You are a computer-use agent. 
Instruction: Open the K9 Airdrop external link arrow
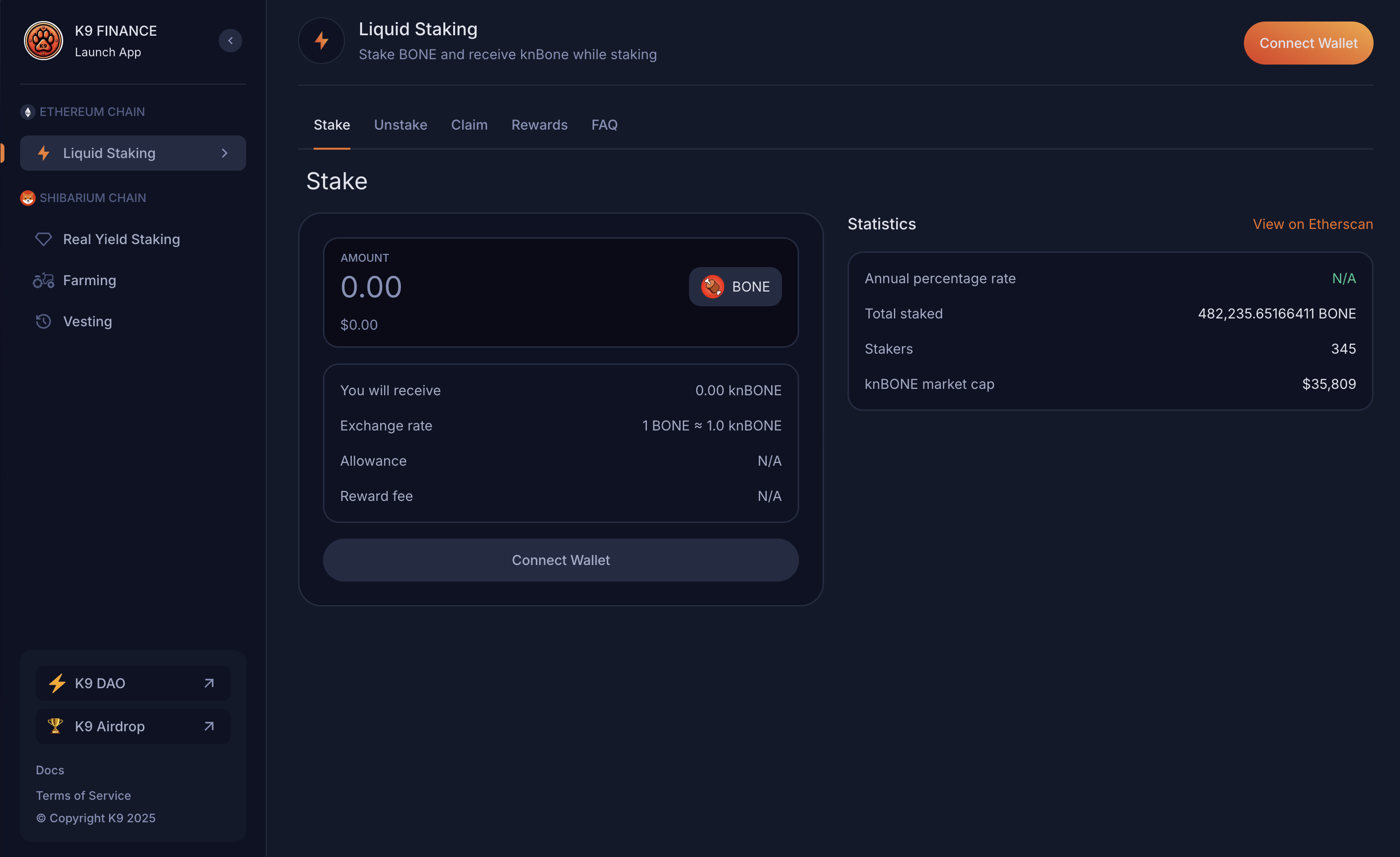coord(209,726)
